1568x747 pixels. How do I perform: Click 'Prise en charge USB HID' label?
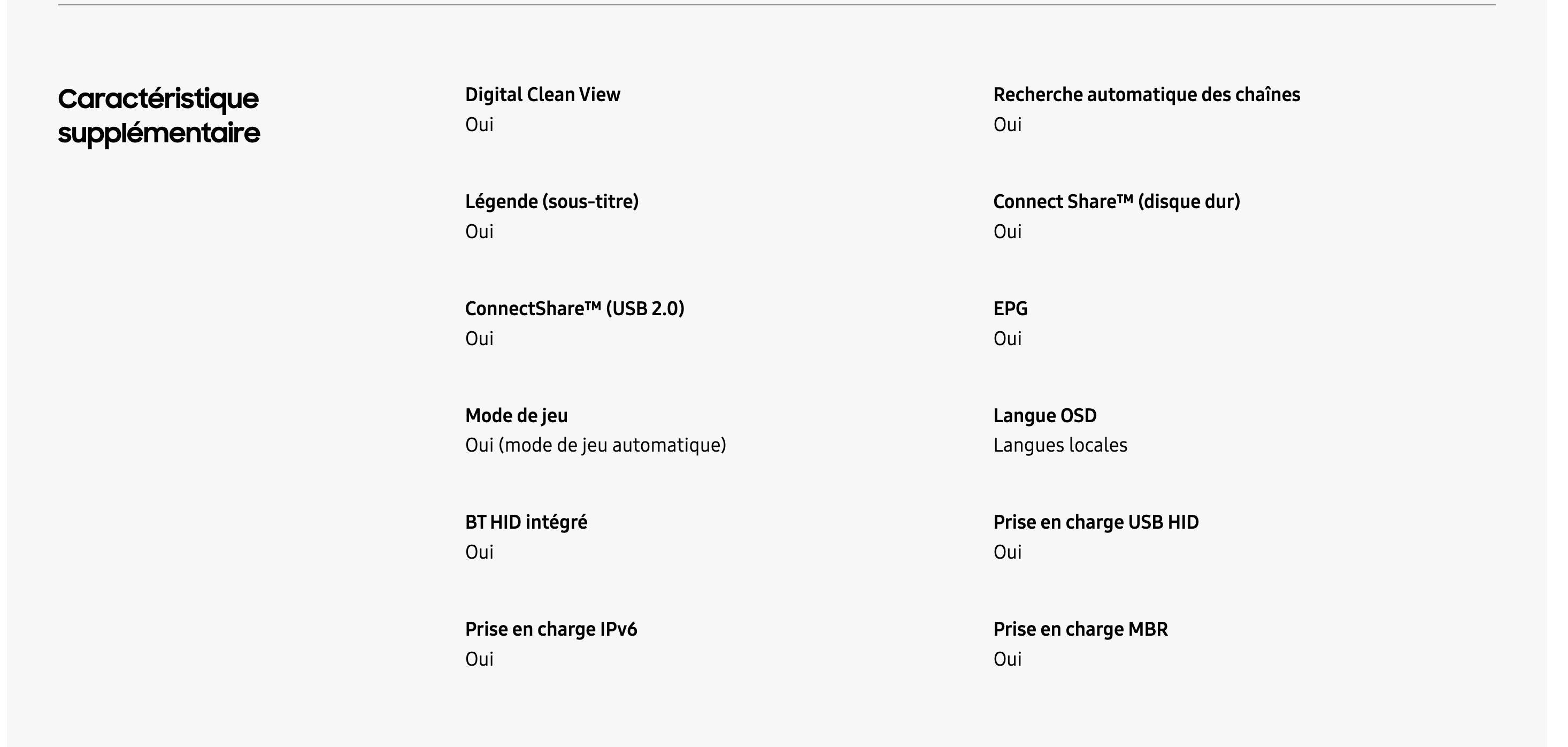click(x=1096, y=522)
